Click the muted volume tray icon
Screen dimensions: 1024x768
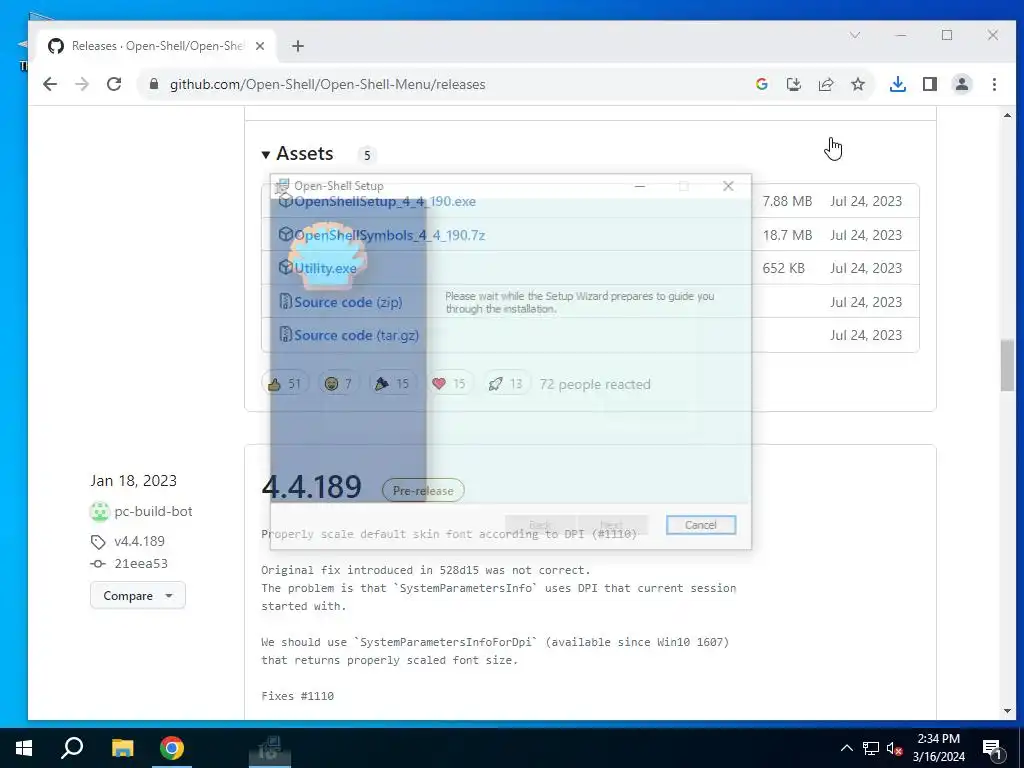click(x=894, y=748)
